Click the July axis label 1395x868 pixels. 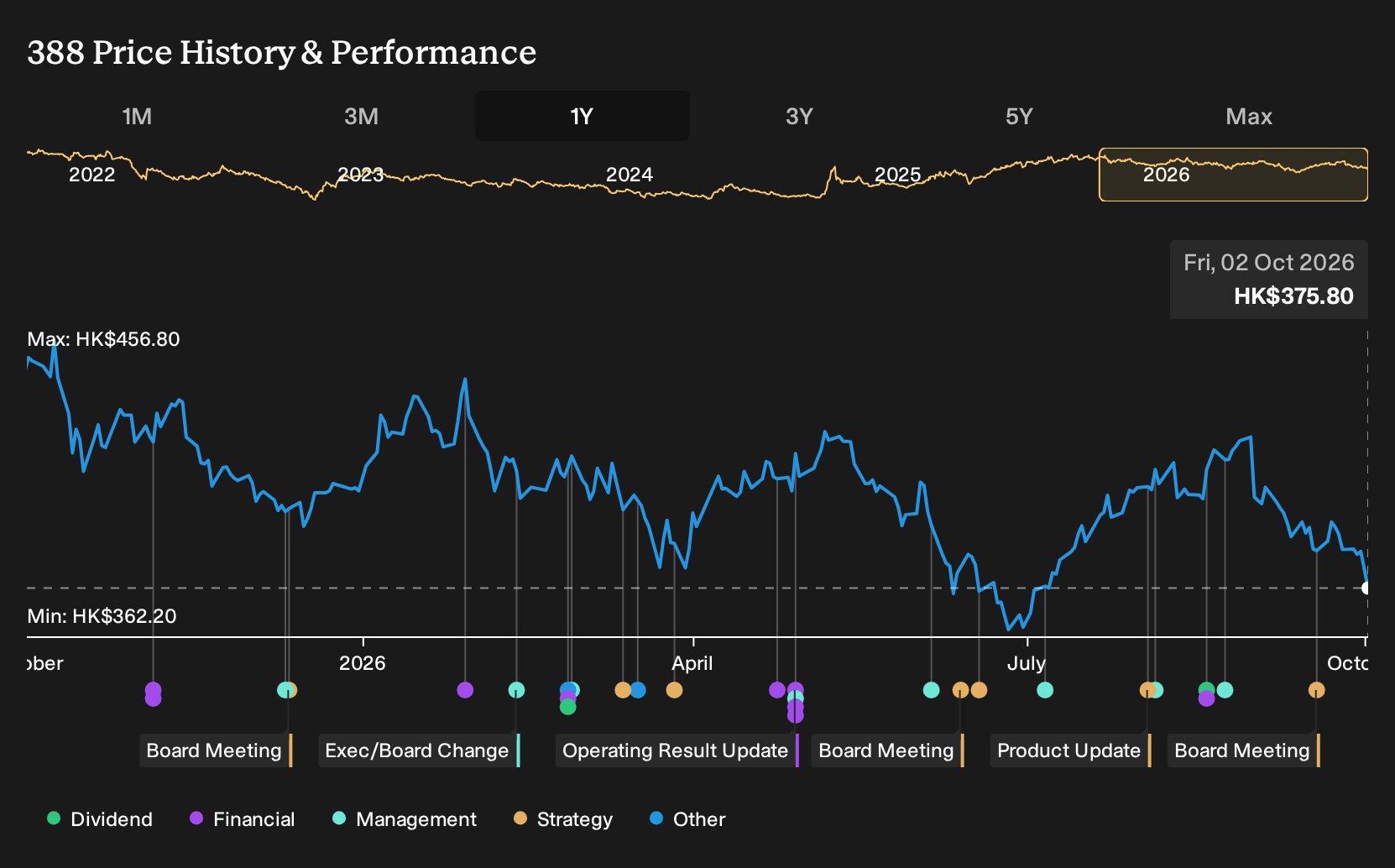pyautogui.click(x=1027, y=663)
